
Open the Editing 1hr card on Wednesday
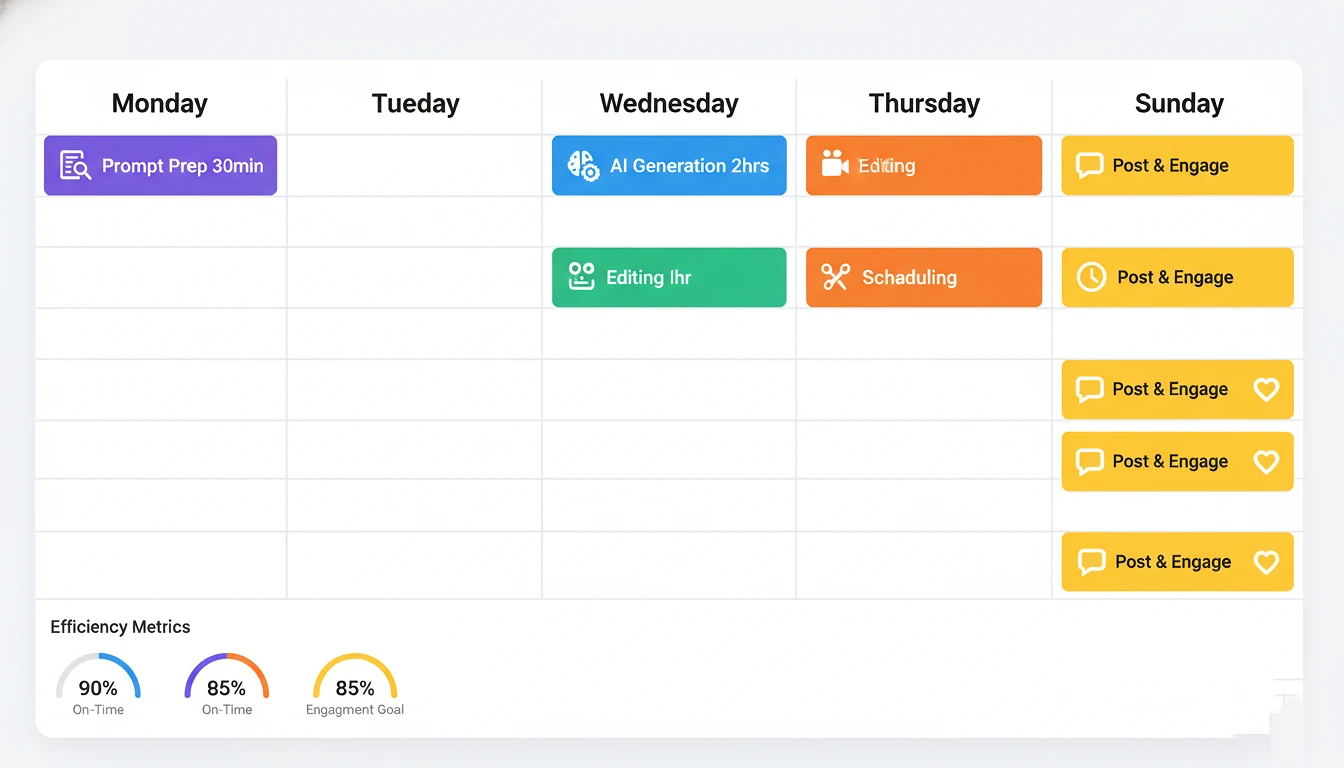pyautogui.click(x=668, y=277)
